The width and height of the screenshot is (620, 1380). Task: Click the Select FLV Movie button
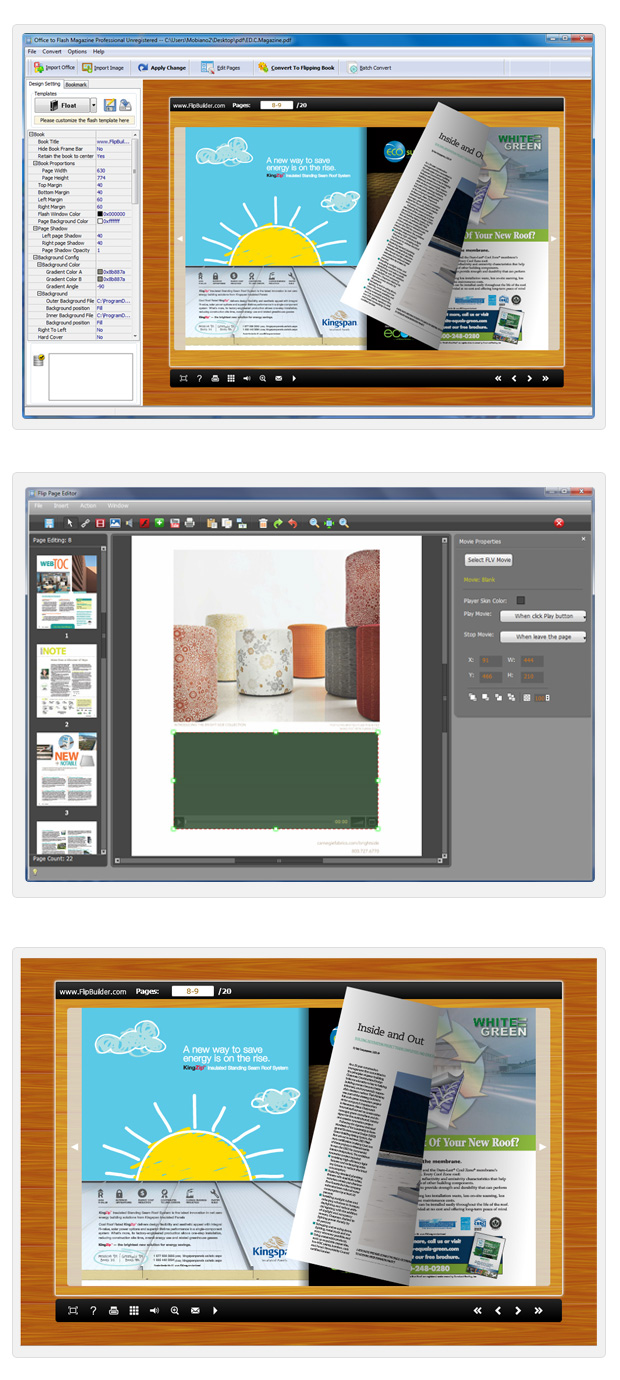[x=489, y=560]
